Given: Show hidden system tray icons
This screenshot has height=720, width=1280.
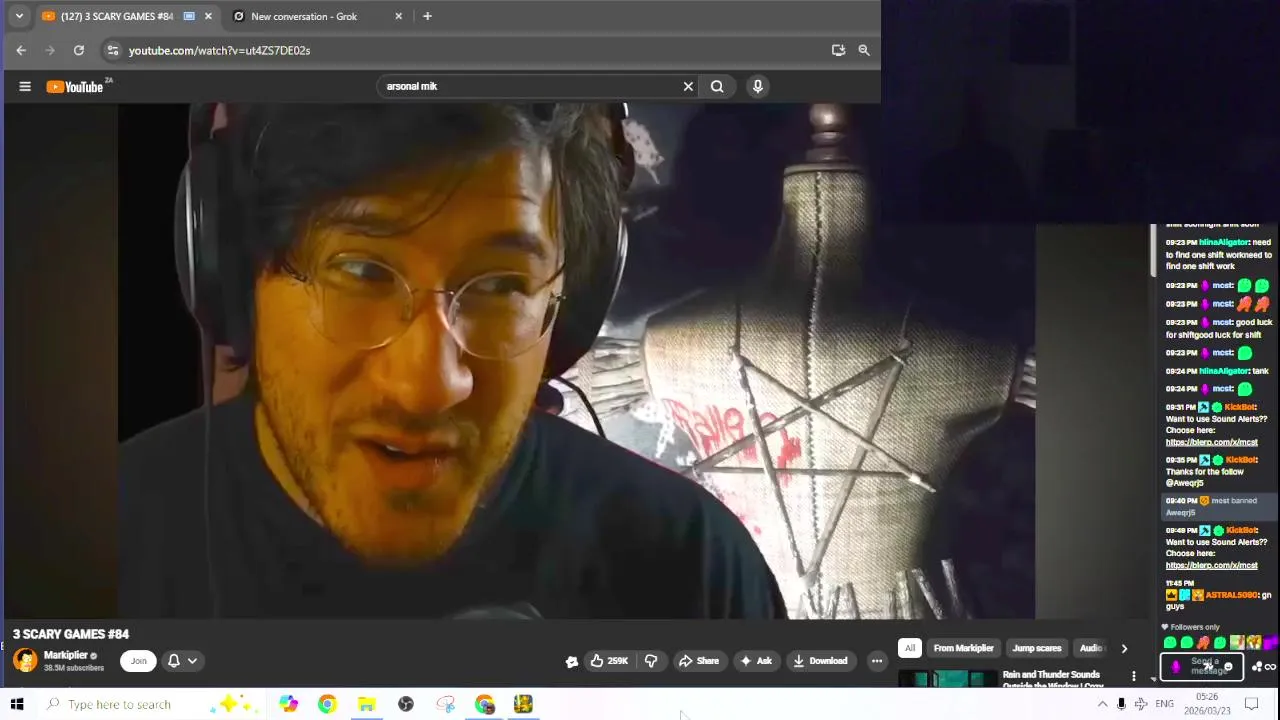Looking at the screenshot, I should coord(1102,704).
